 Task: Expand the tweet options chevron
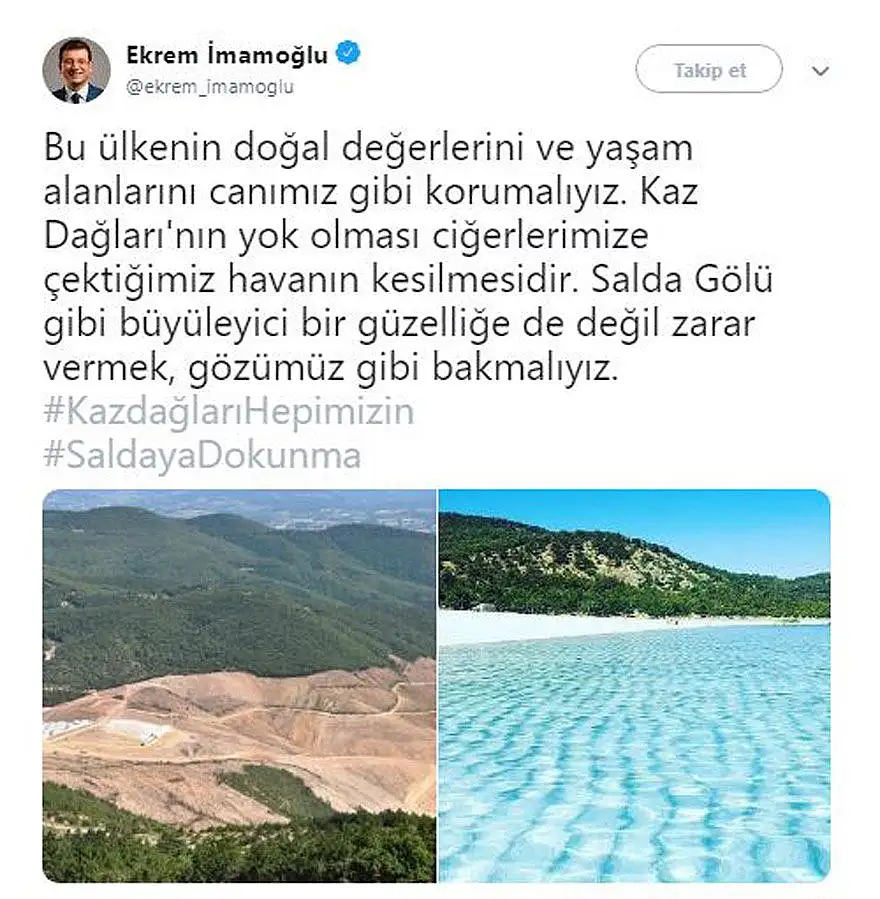820,71
